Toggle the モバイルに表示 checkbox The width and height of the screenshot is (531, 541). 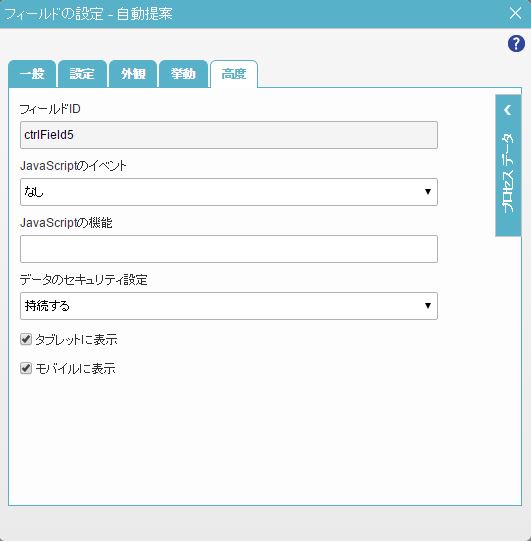coord(26,368)
